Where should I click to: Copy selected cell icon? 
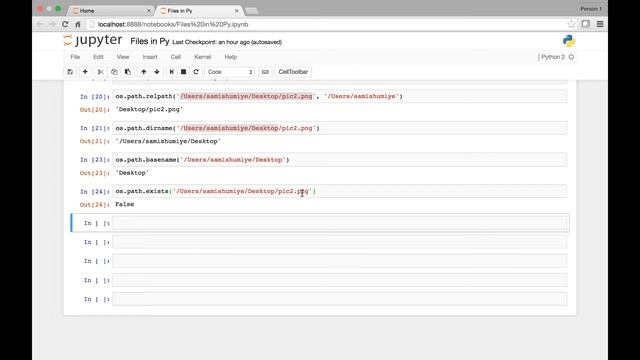coord(114,72)
